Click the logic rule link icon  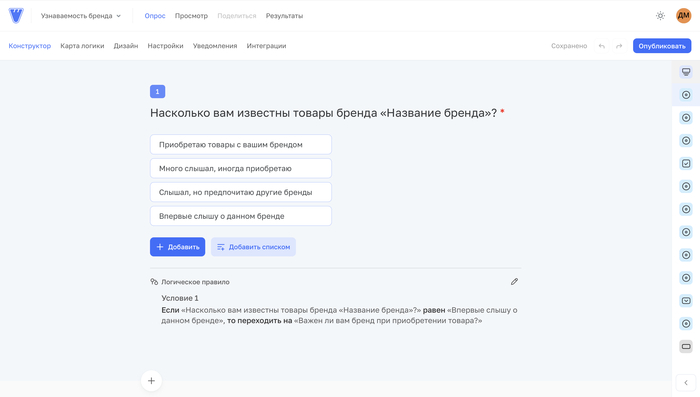(154, 282)
